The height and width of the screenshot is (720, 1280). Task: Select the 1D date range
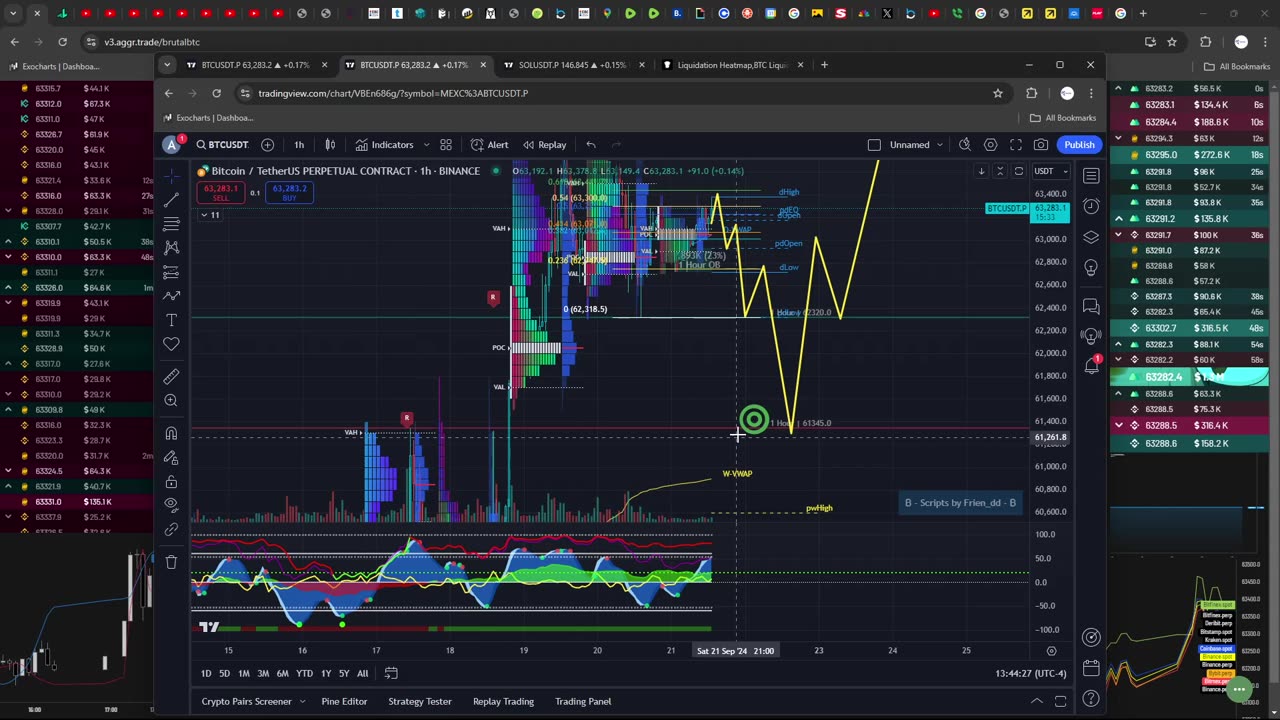point(206,673)
